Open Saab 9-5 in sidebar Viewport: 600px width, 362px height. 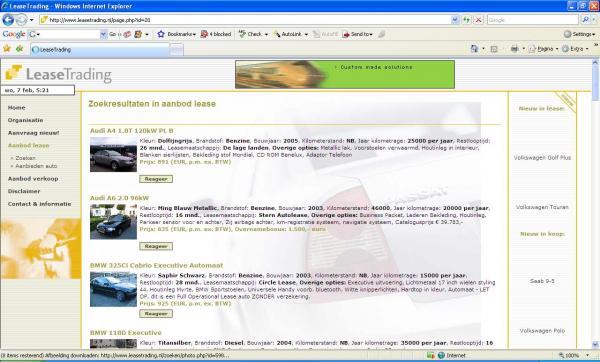[542, 281]
